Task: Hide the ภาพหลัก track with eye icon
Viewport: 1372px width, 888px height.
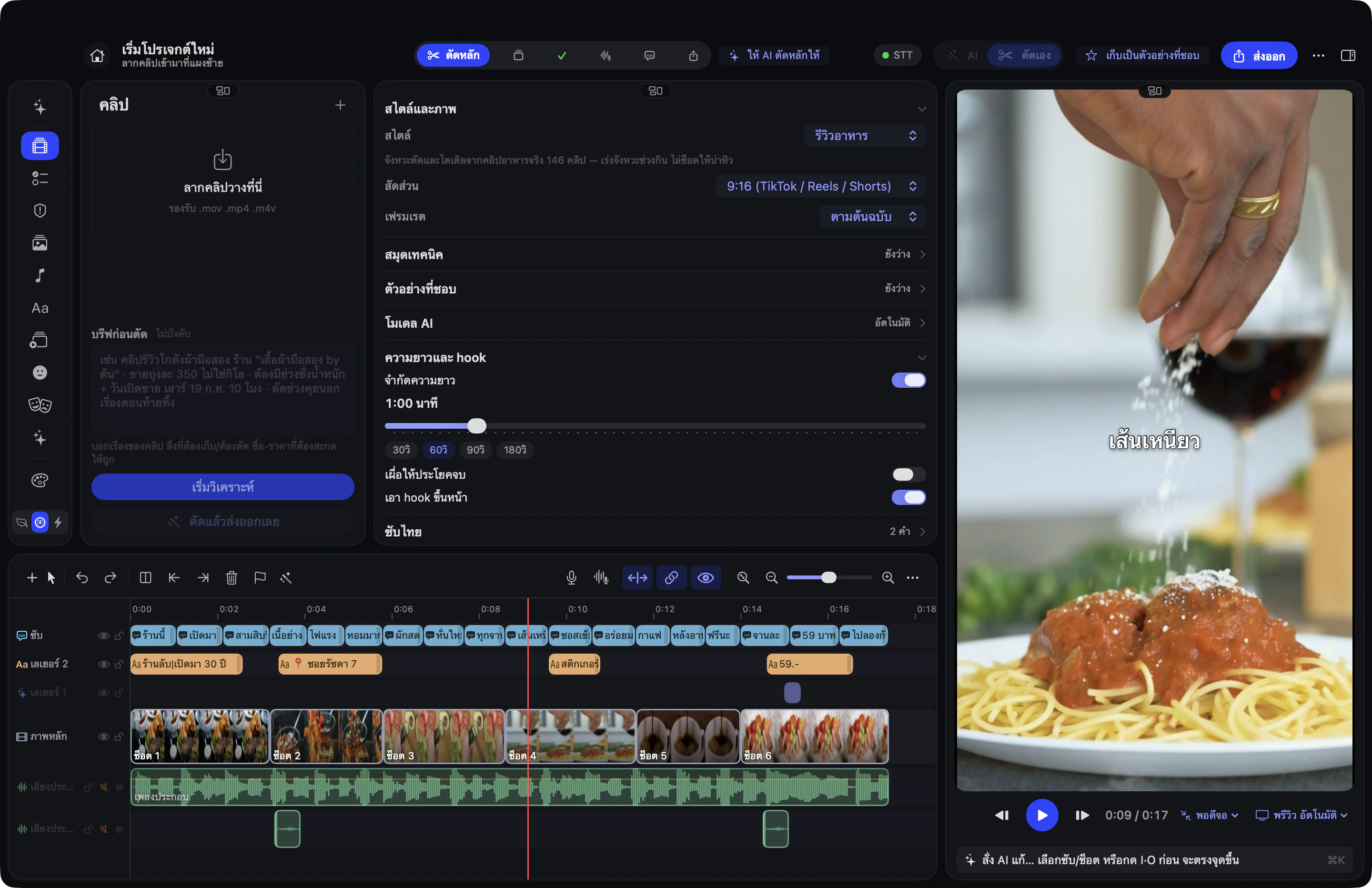Action: click(x=104, y=737)
